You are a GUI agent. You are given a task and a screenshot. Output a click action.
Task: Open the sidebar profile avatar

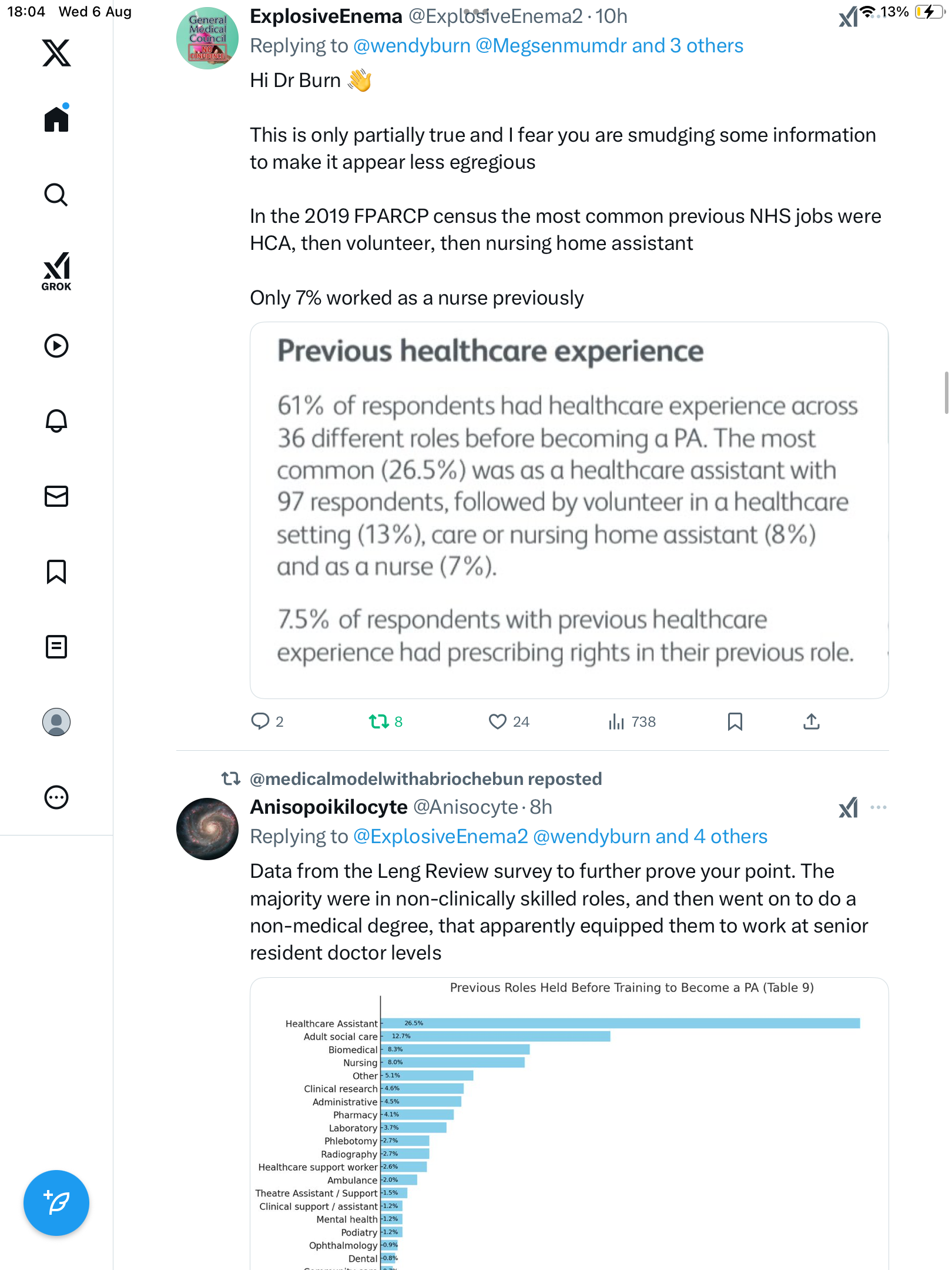[x=56, y=722]
